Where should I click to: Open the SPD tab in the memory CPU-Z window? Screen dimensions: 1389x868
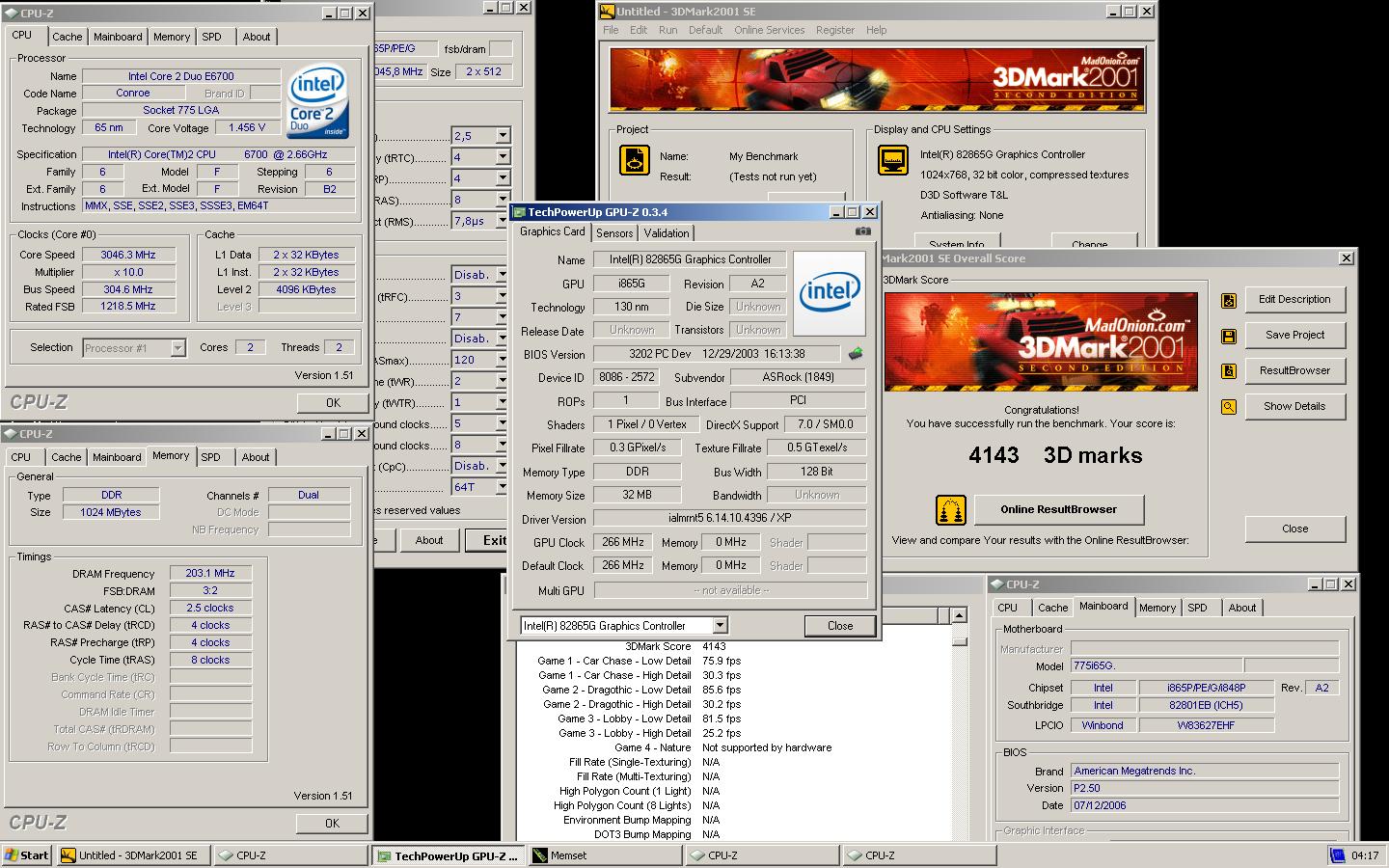(x=210, y=457)
